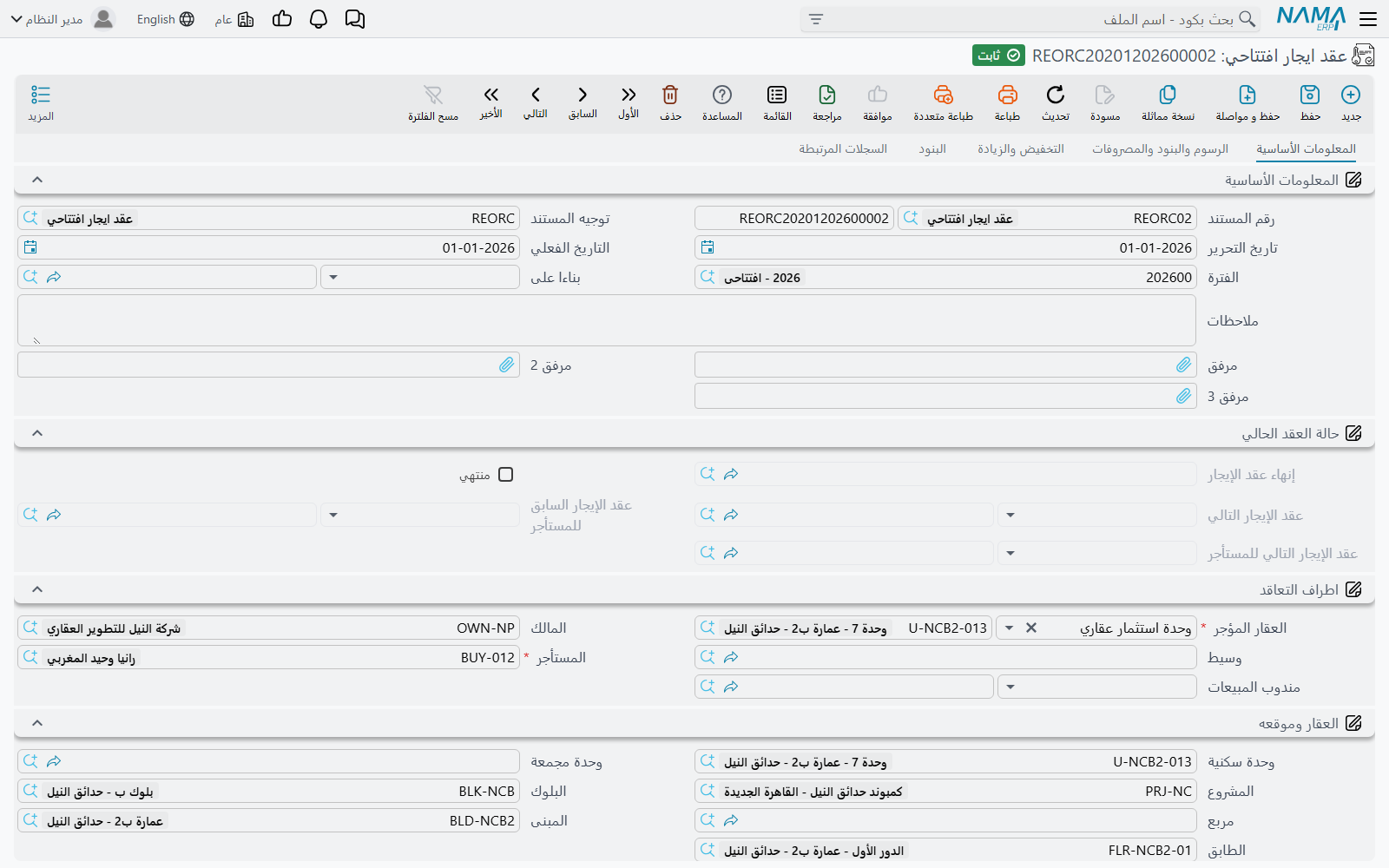Image resolution: width=1389 pixels, height=868 pixels.
Task: Click the جديد (New) toolbar icon
Action: pos(1351,95)
